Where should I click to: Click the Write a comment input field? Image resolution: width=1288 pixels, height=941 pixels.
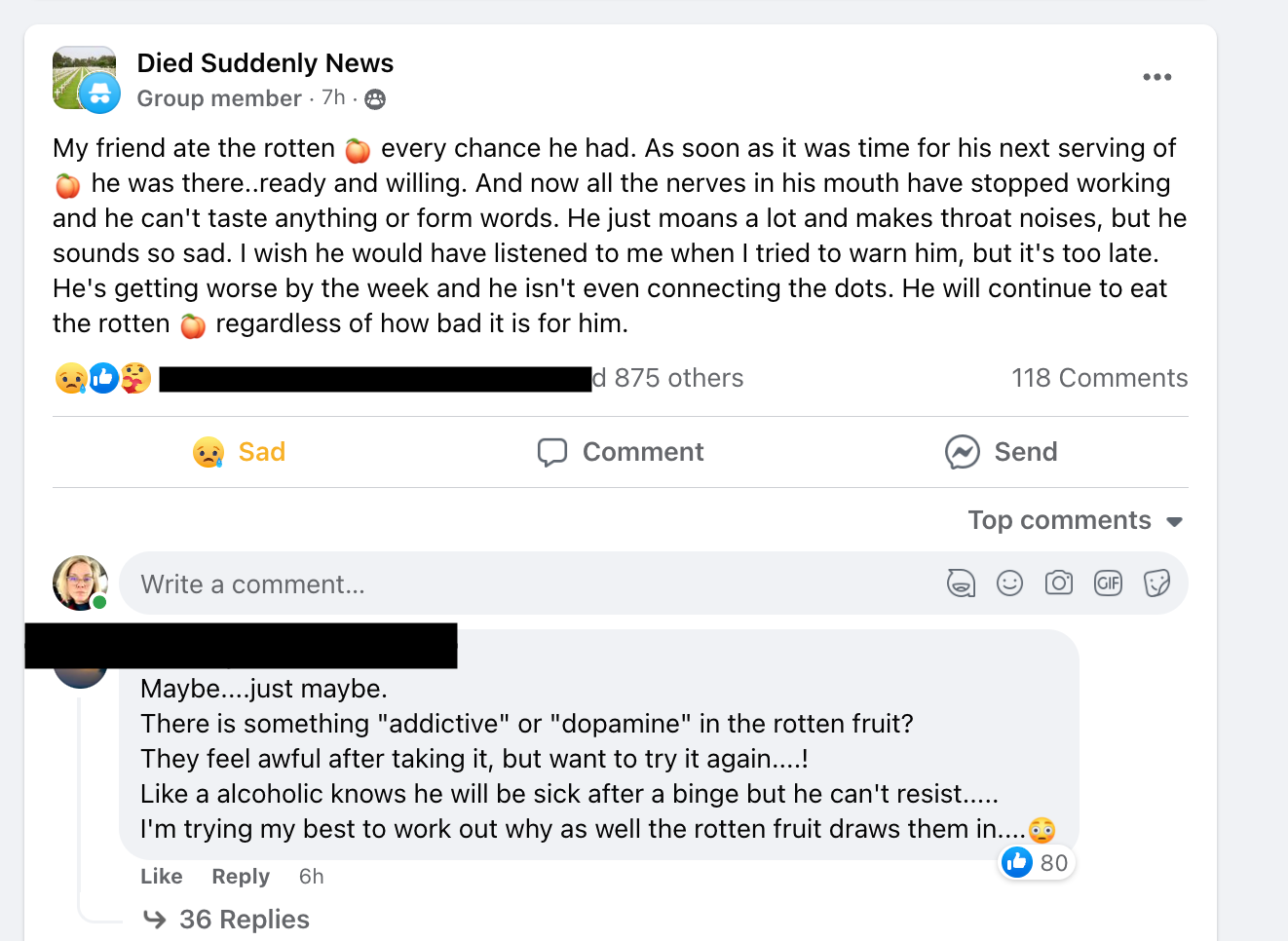[x=526, y=583]
